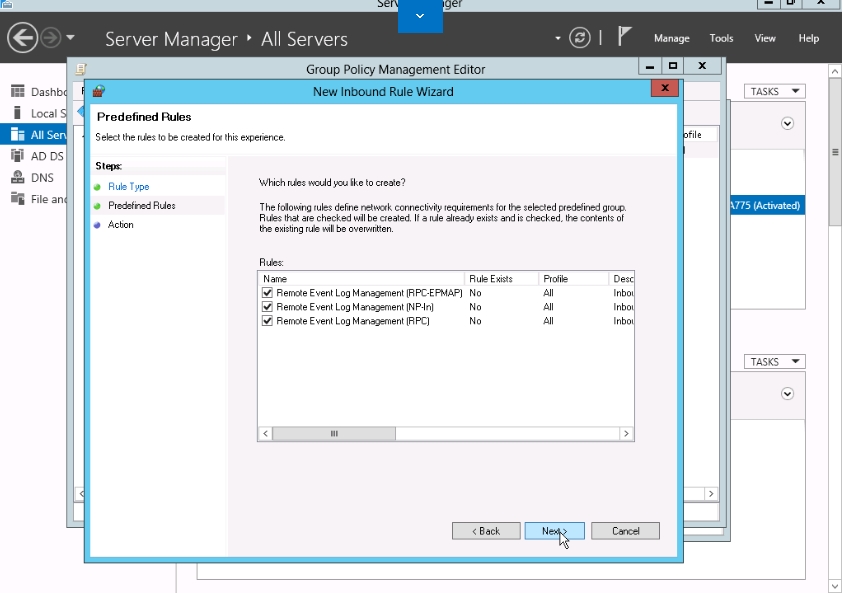Uncheck Remote Event Log Management (RPC-EPMAP)
843x593 pixels.
[267, 293]
